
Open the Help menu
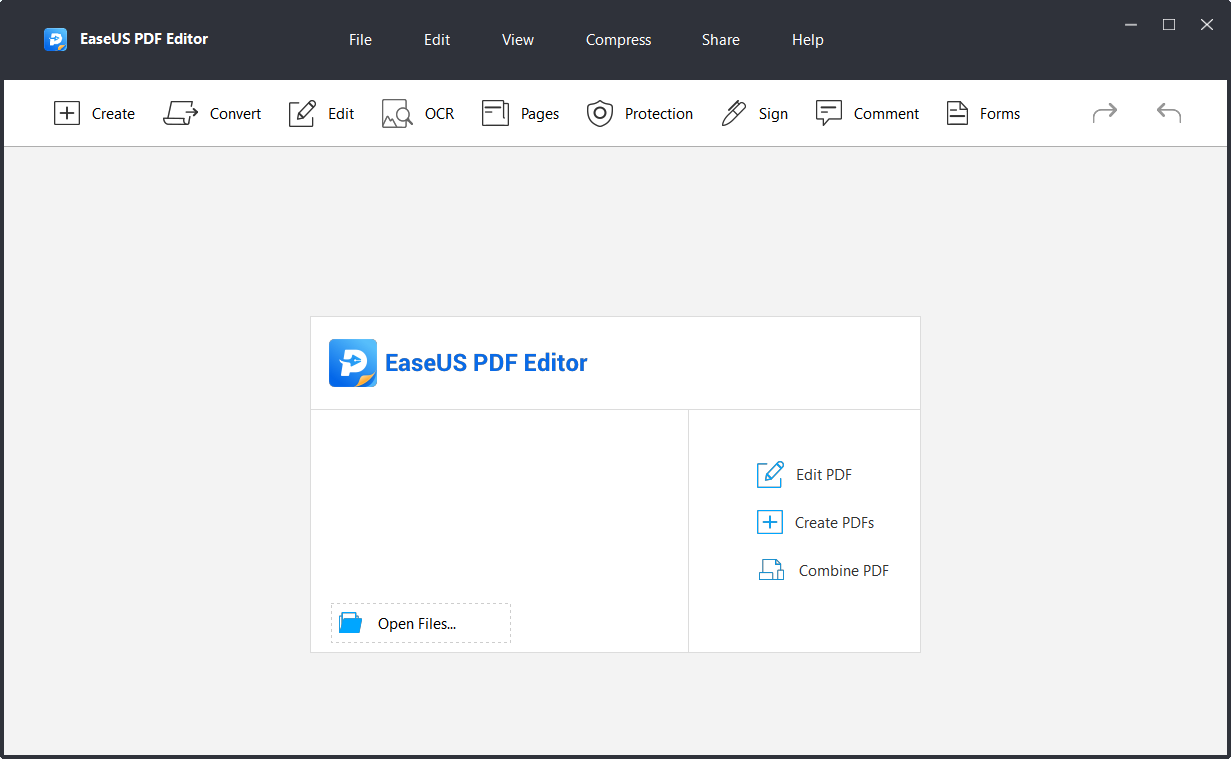click(807, 40)
